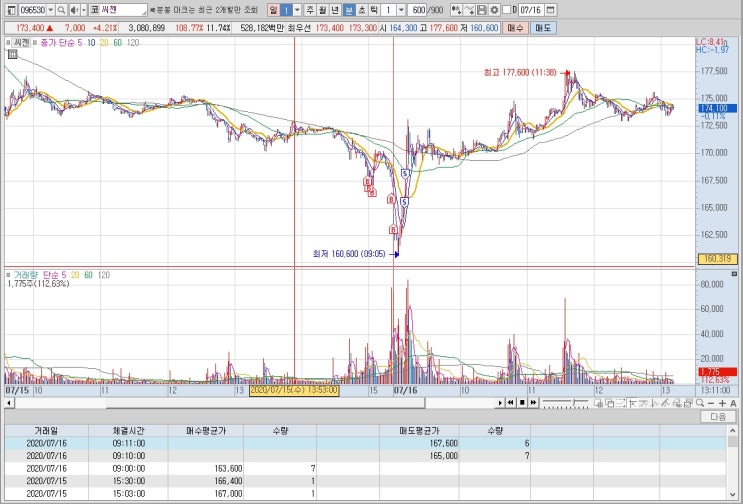Image resolution: width=743 pixels, height=504 pixels.
Task: Switch chart to yearly 년 period
Action: click(335, 10)
